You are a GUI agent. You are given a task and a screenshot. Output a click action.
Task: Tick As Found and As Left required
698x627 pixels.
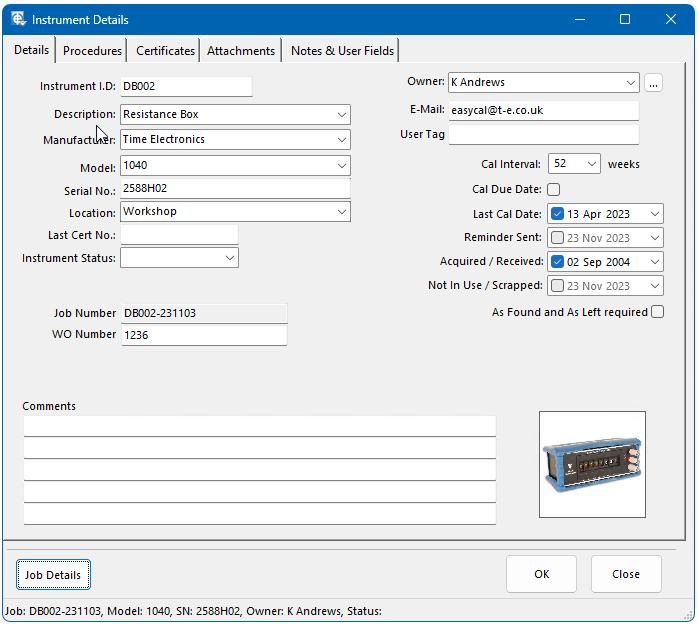[657, 312]
